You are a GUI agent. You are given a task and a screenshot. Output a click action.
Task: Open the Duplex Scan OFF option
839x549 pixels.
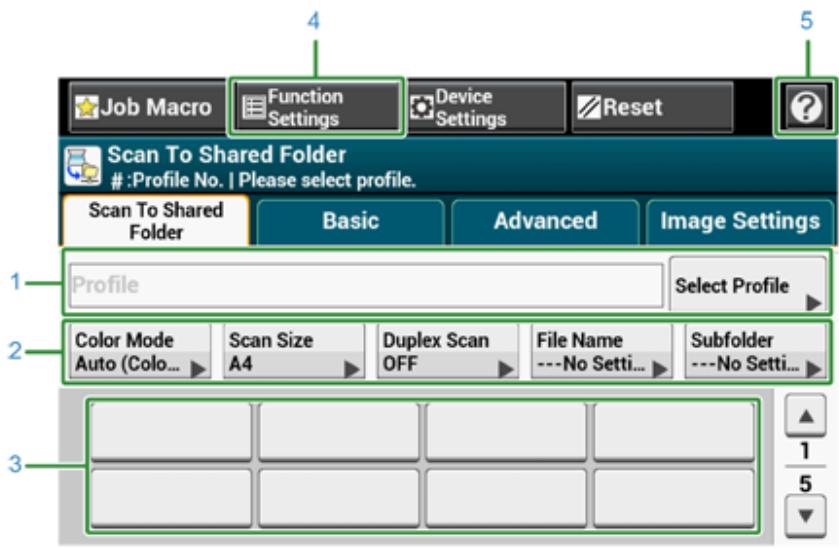(449, 352)
